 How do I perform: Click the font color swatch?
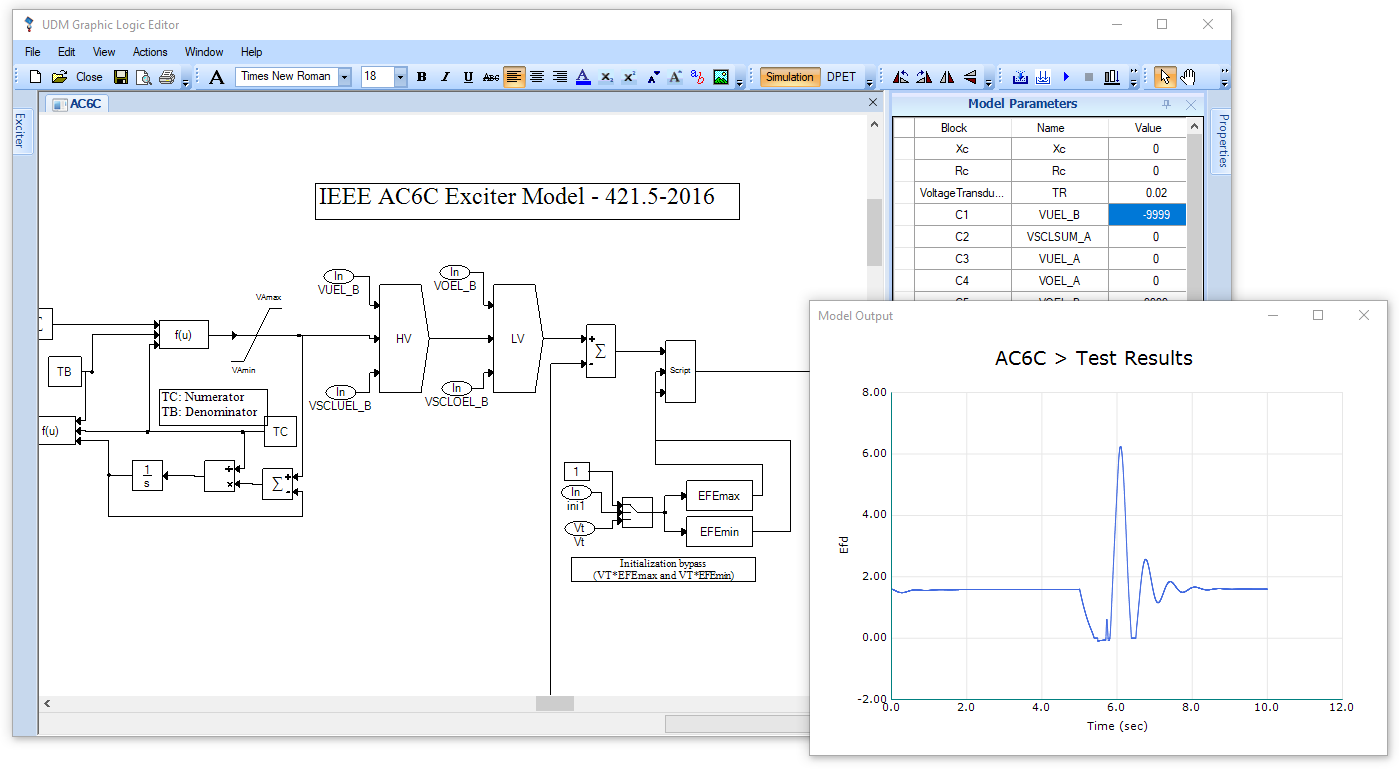point(583,77)
